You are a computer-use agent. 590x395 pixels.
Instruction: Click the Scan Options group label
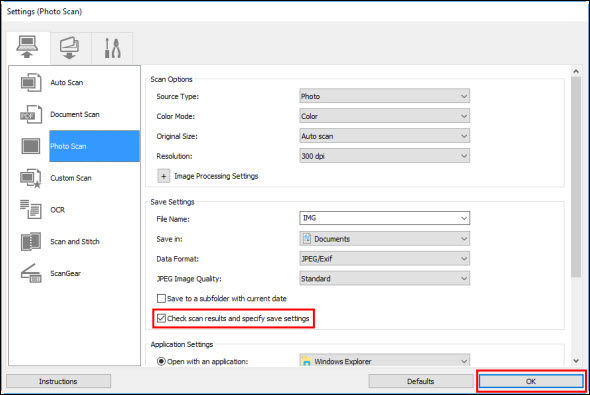tap(171, 79)
